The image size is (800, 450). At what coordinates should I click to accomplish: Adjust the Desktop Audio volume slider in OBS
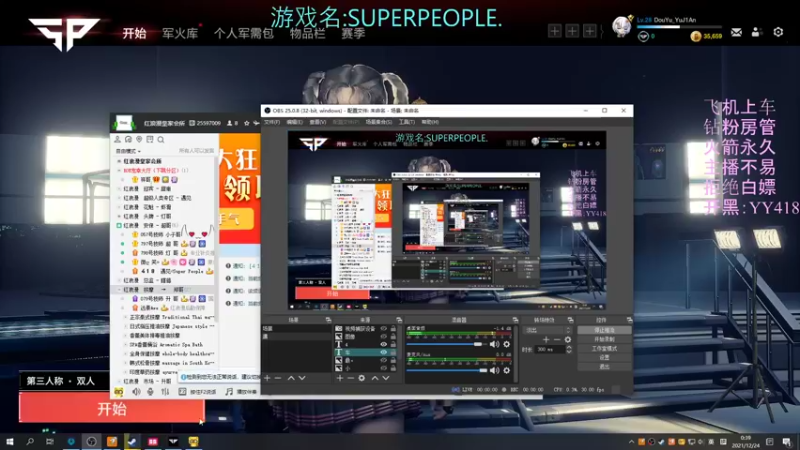coord(446,344)
